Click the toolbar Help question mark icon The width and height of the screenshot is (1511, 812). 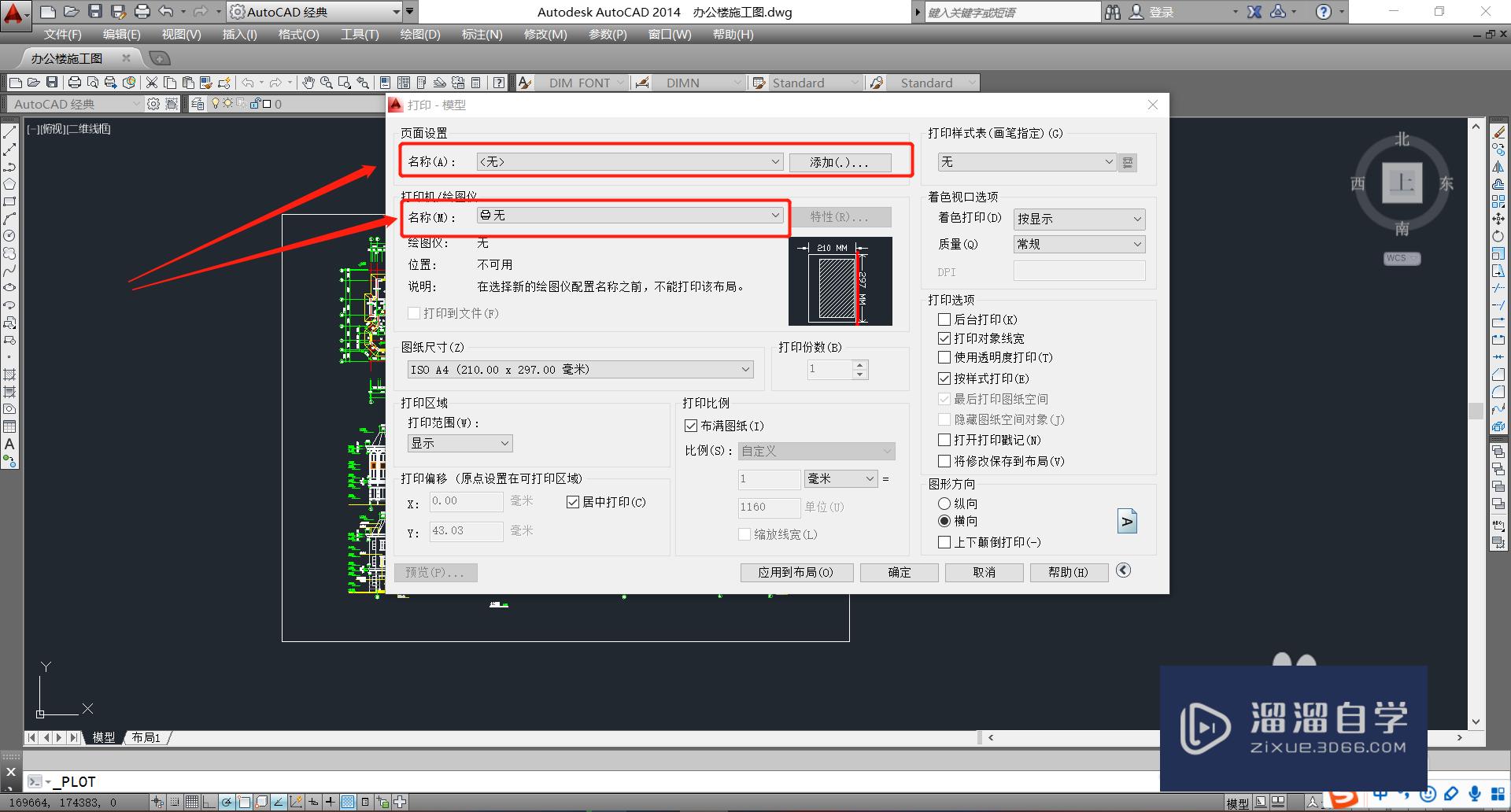[x=499, y=83]
